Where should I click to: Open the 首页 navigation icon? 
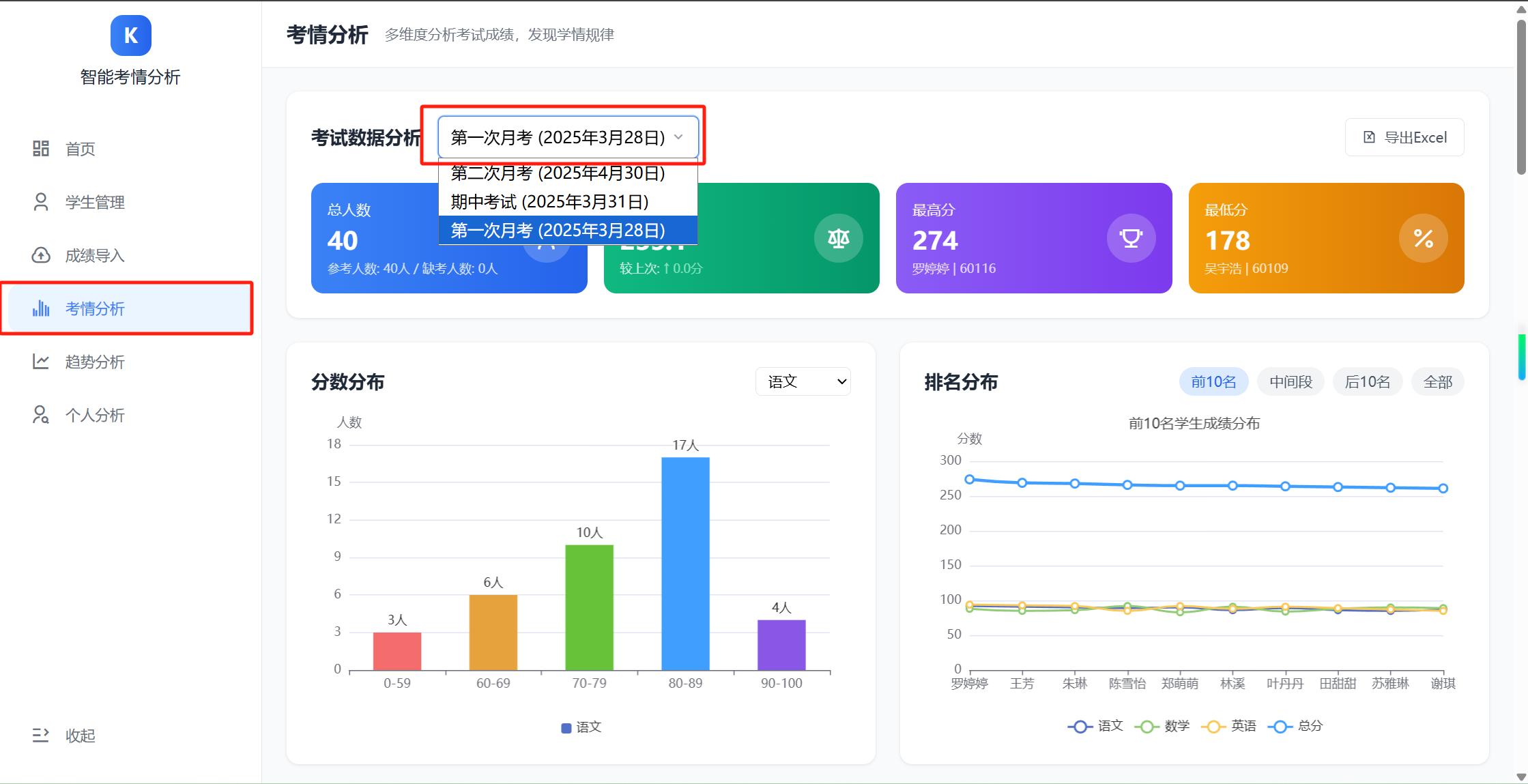point(40,149)
